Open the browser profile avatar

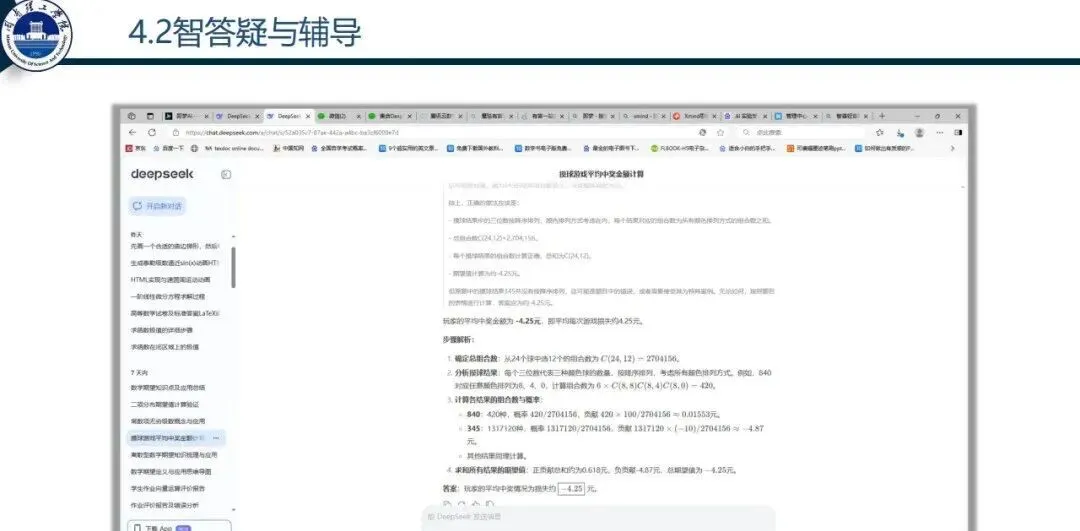point(919,132)
